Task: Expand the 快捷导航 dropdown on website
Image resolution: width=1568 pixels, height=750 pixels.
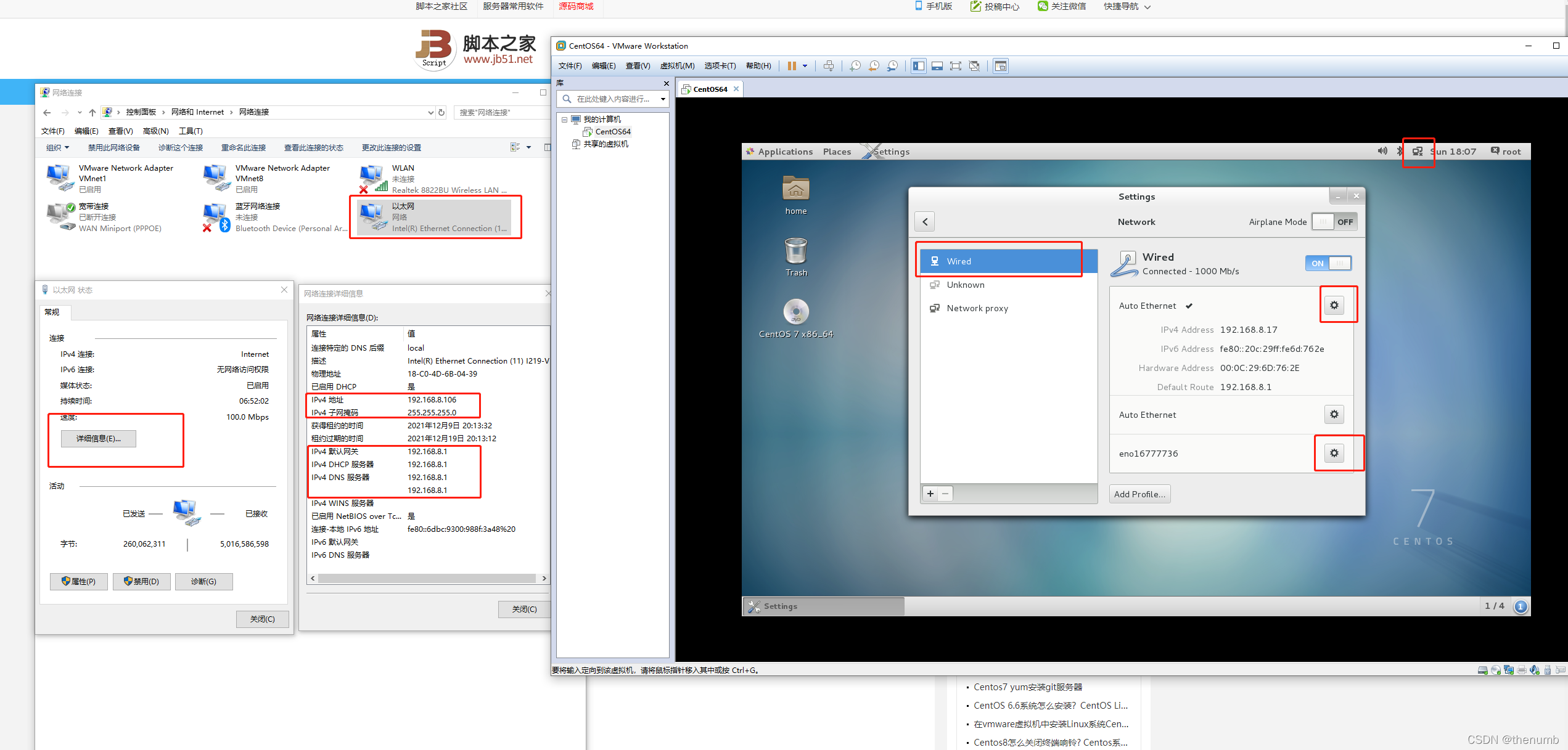Action: point(1127,7)
